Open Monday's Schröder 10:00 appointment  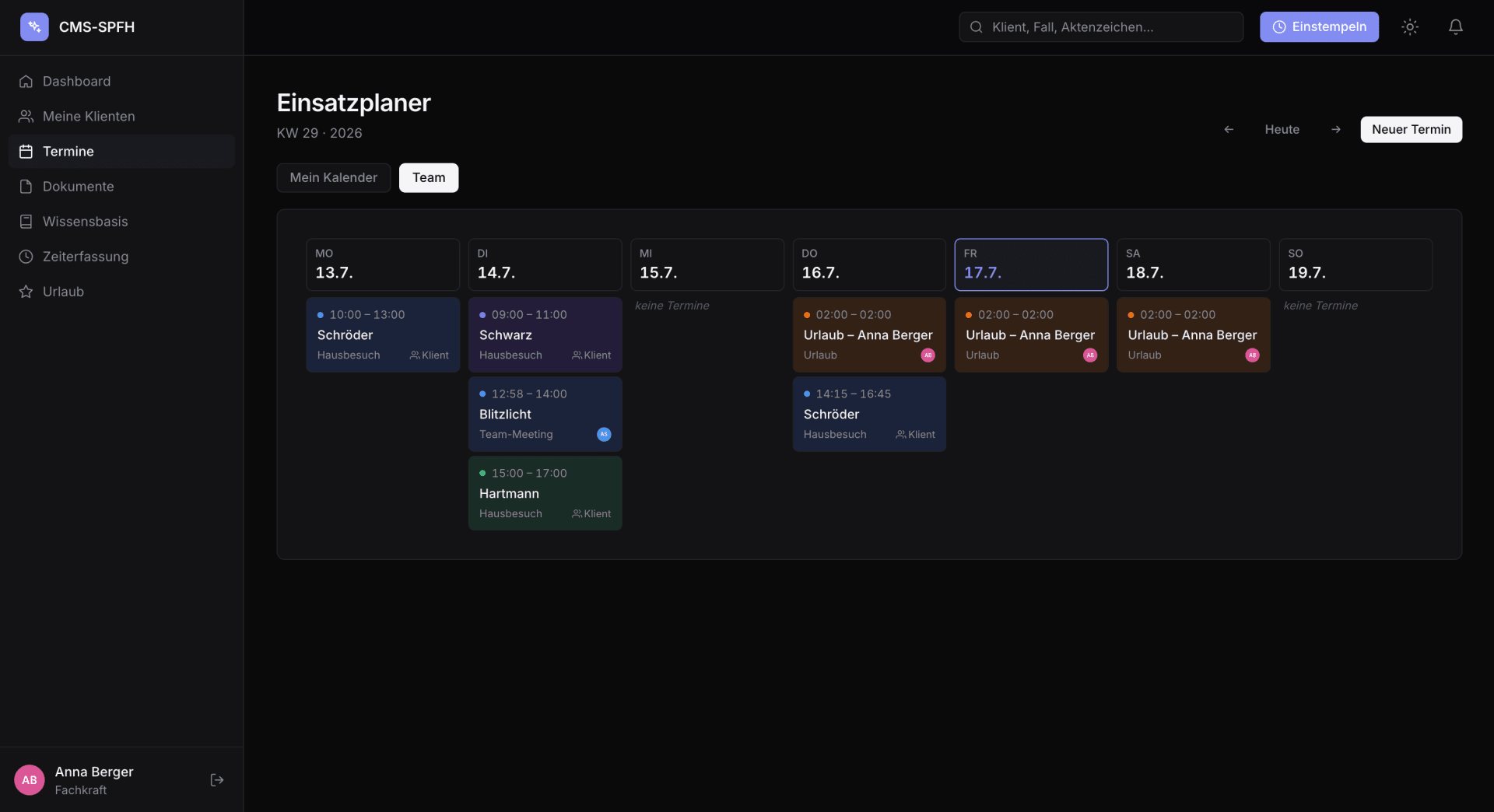click(x=383, y=334)
